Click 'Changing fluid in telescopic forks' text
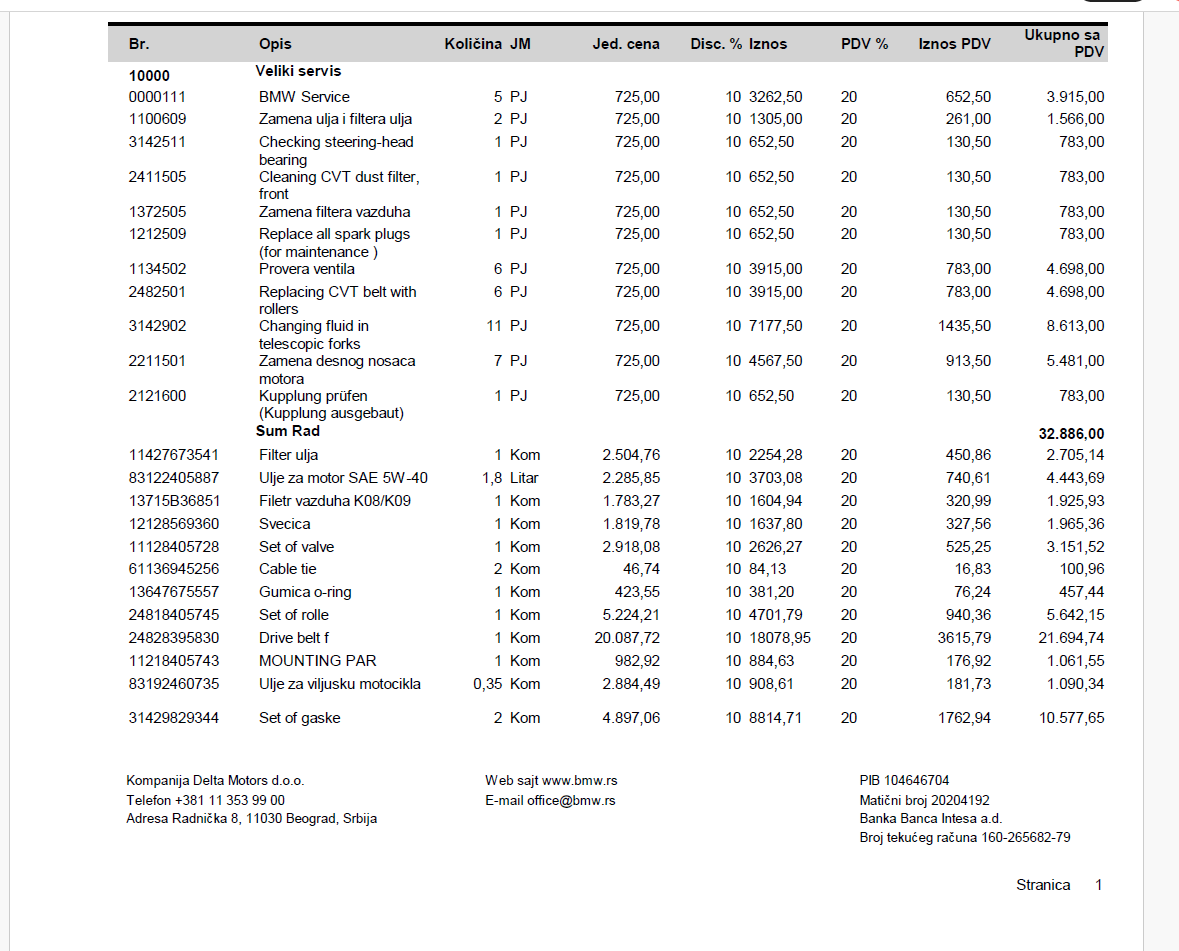 pos(314,335)
